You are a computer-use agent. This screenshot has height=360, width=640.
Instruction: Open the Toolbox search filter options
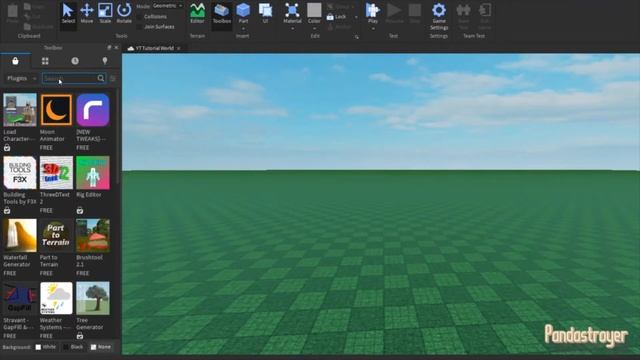tap(113, 78)
